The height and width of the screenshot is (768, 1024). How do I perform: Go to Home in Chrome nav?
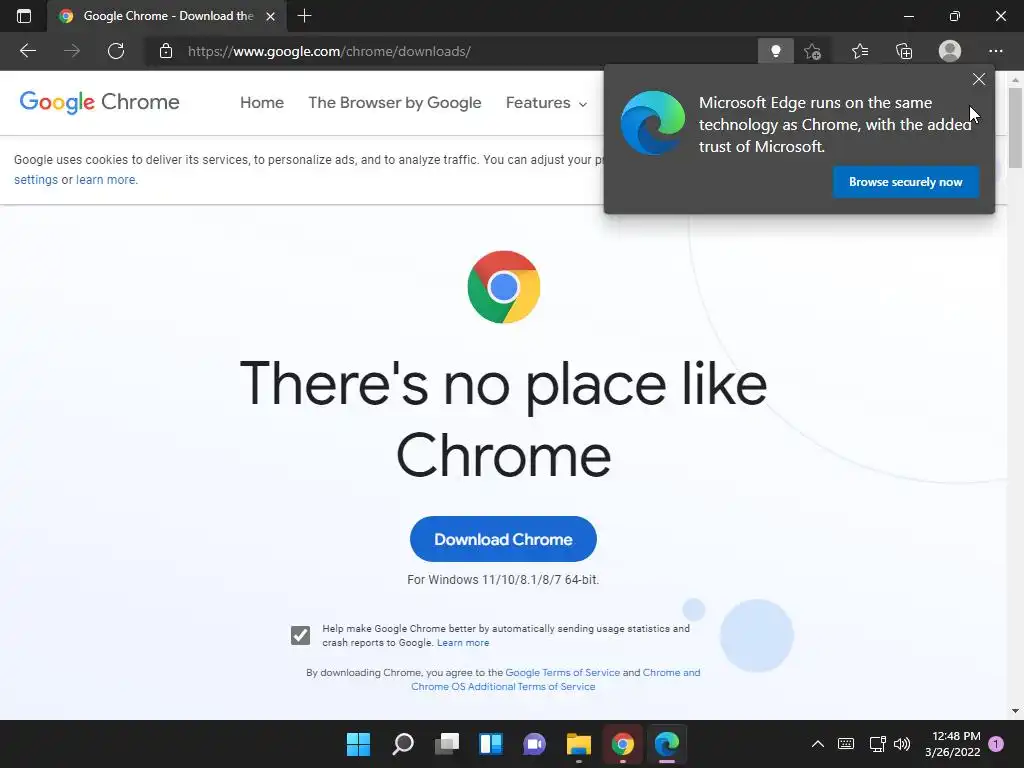[262, 103]
